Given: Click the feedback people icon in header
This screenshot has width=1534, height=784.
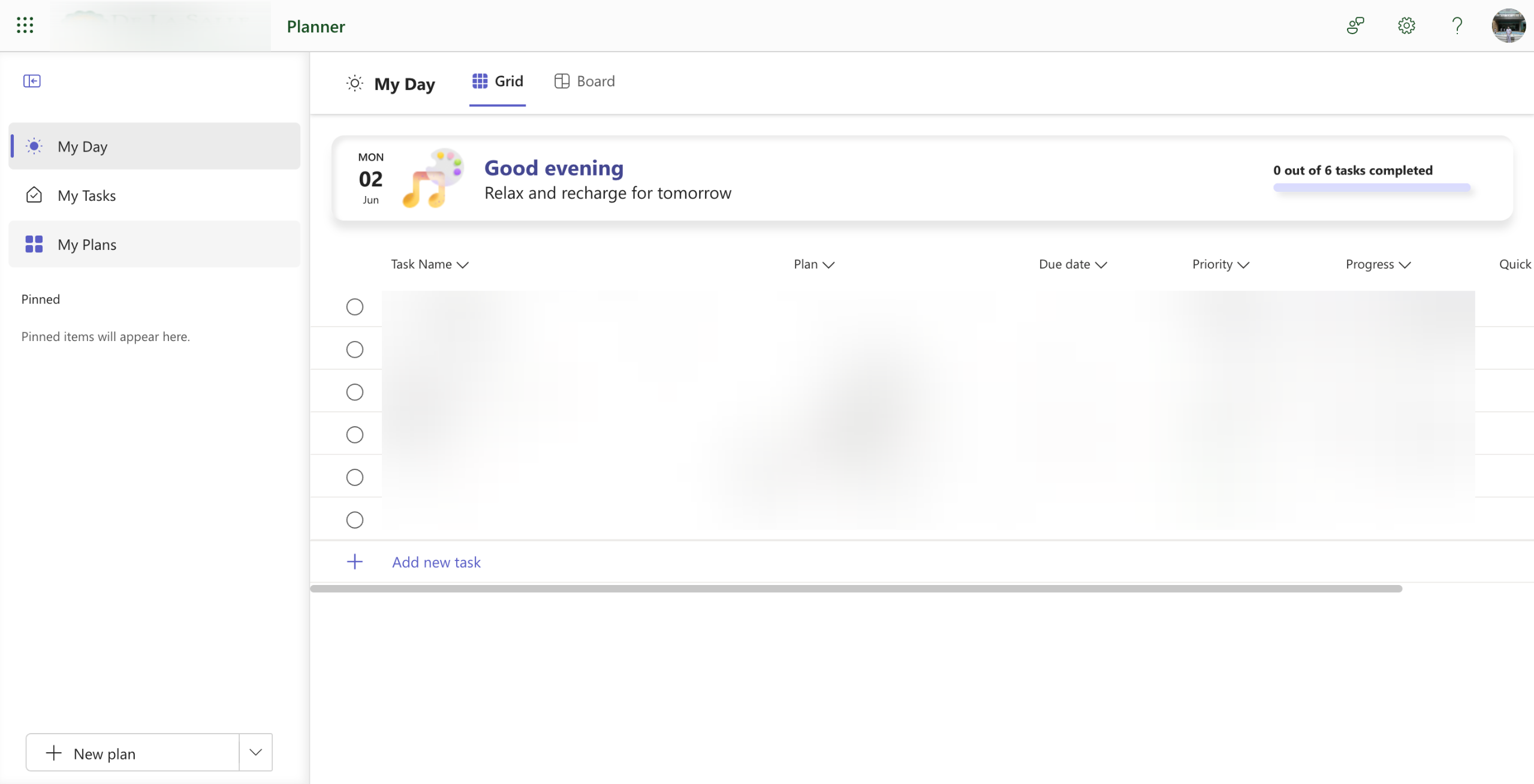Looking at the screenshot, I should point(1355,25).
